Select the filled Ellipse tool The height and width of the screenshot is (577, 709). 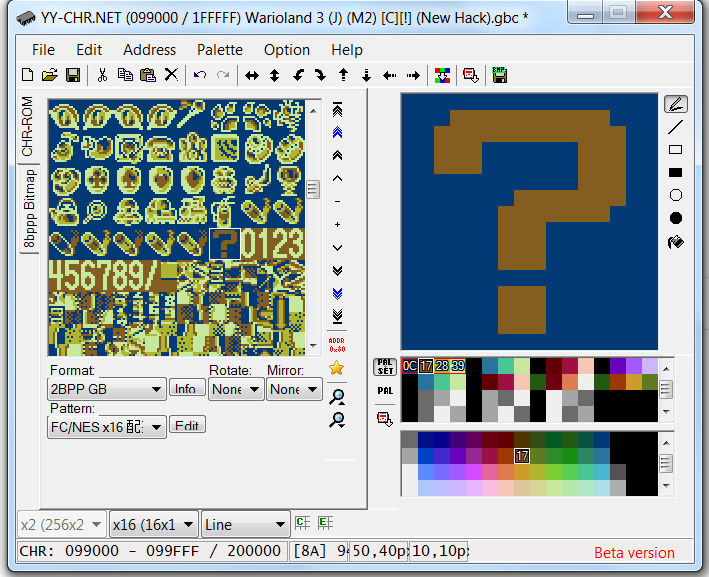(676, 218)
